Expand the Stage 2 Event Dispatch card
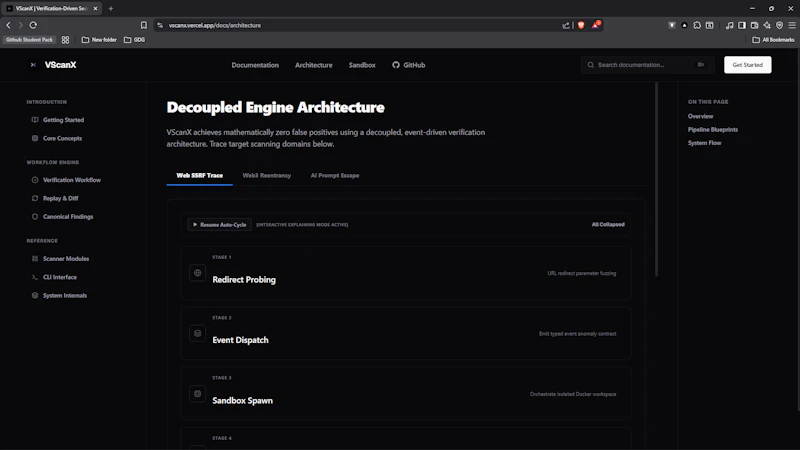The height and width of the screenshot is (450, 800). pyautogui.click(x=406, y=333)
